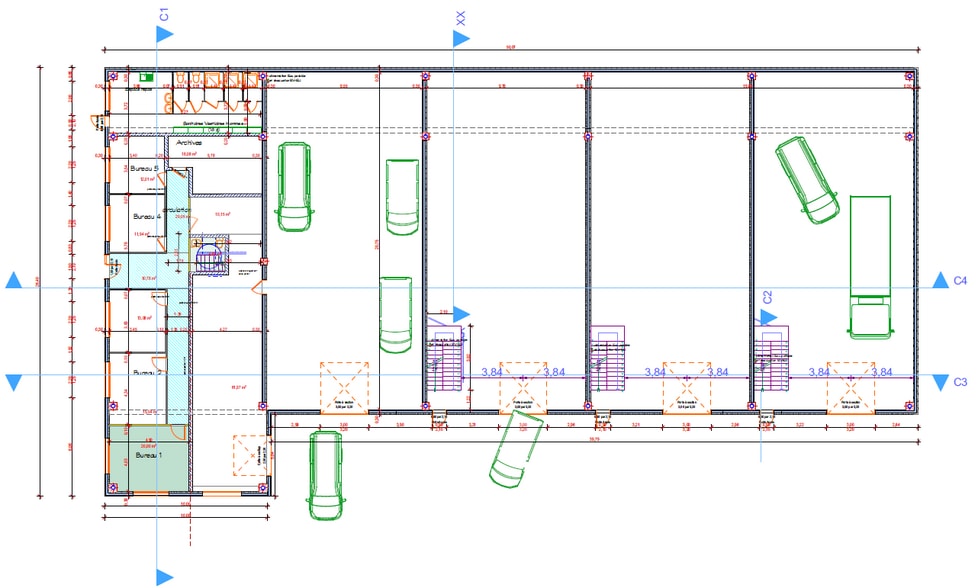
Task: Click the tilted van in the top-right bay
Action: (806, 178)
